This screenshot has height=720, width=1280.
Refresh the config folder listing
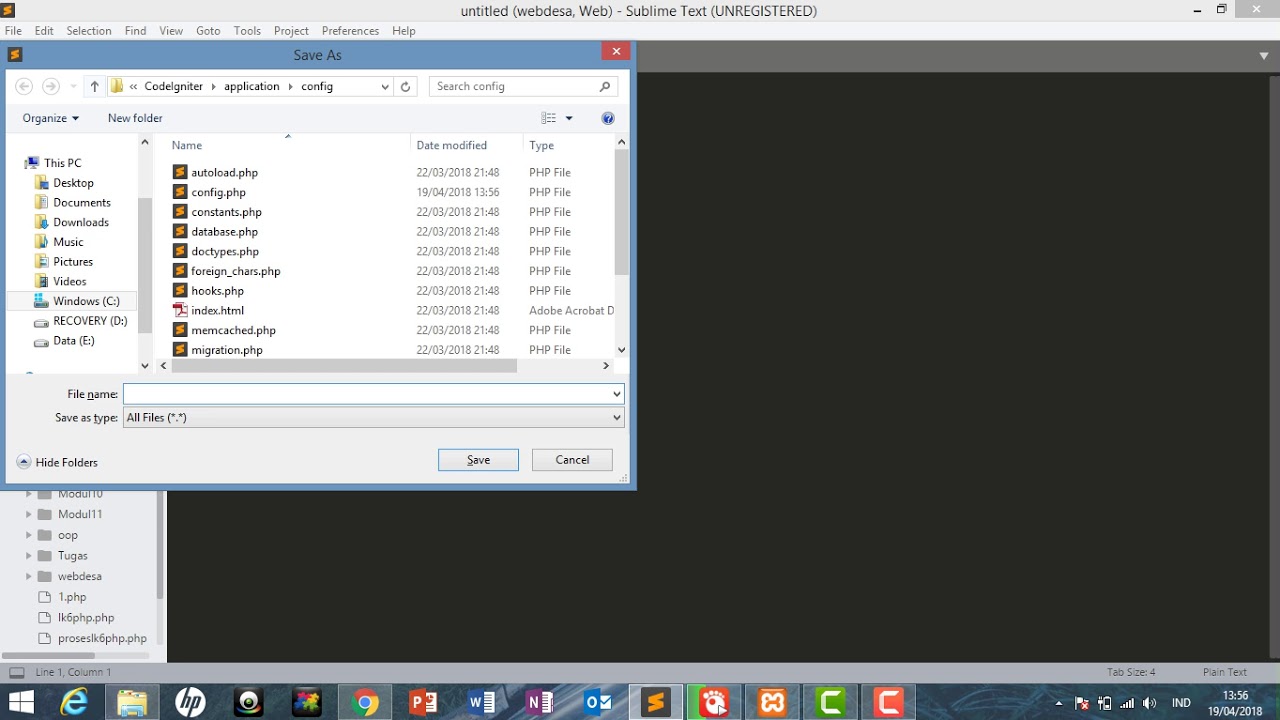point(405,86)
